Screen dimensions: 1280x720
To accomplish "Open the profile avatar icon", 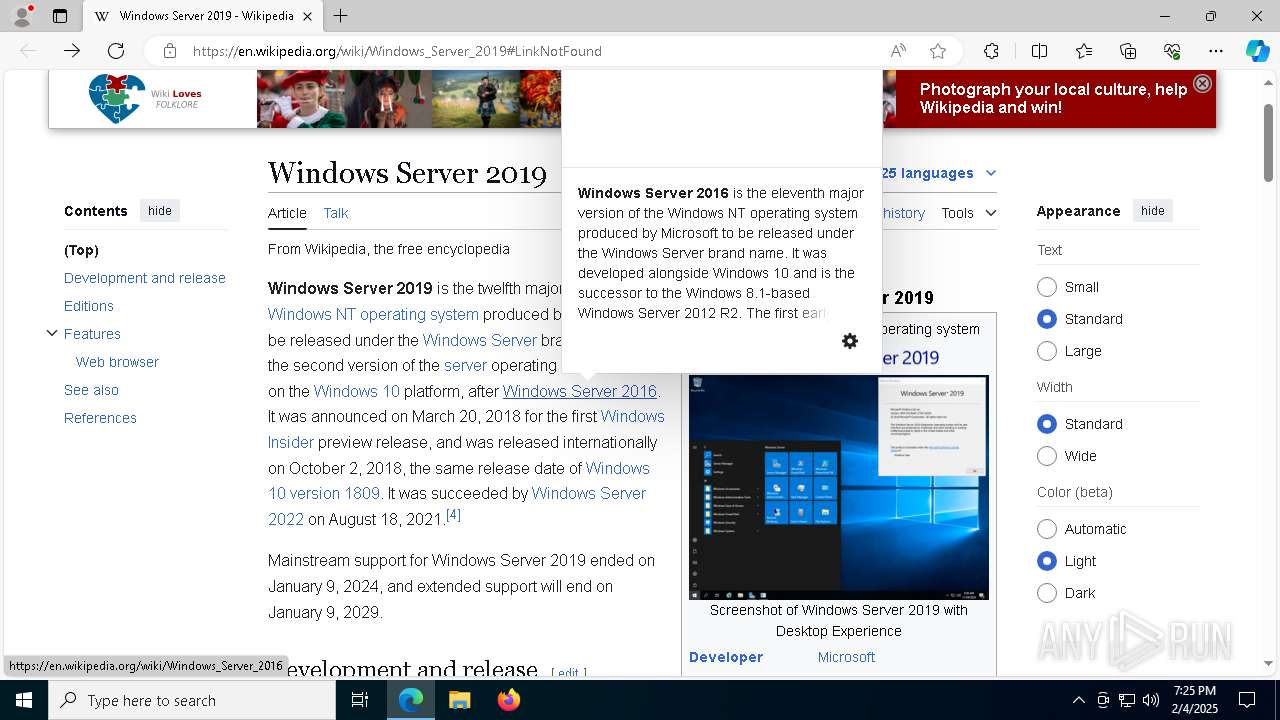I will click(x=22, y=16).
